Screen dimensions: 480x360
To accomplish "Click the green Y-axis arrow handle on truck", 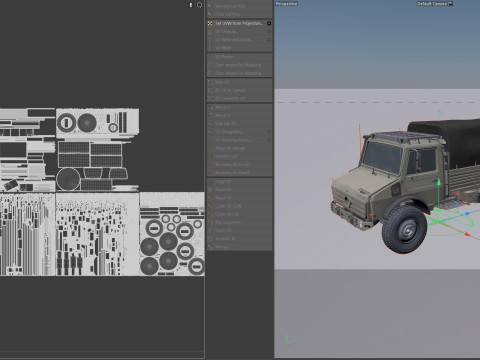I will tap(439, 182).
